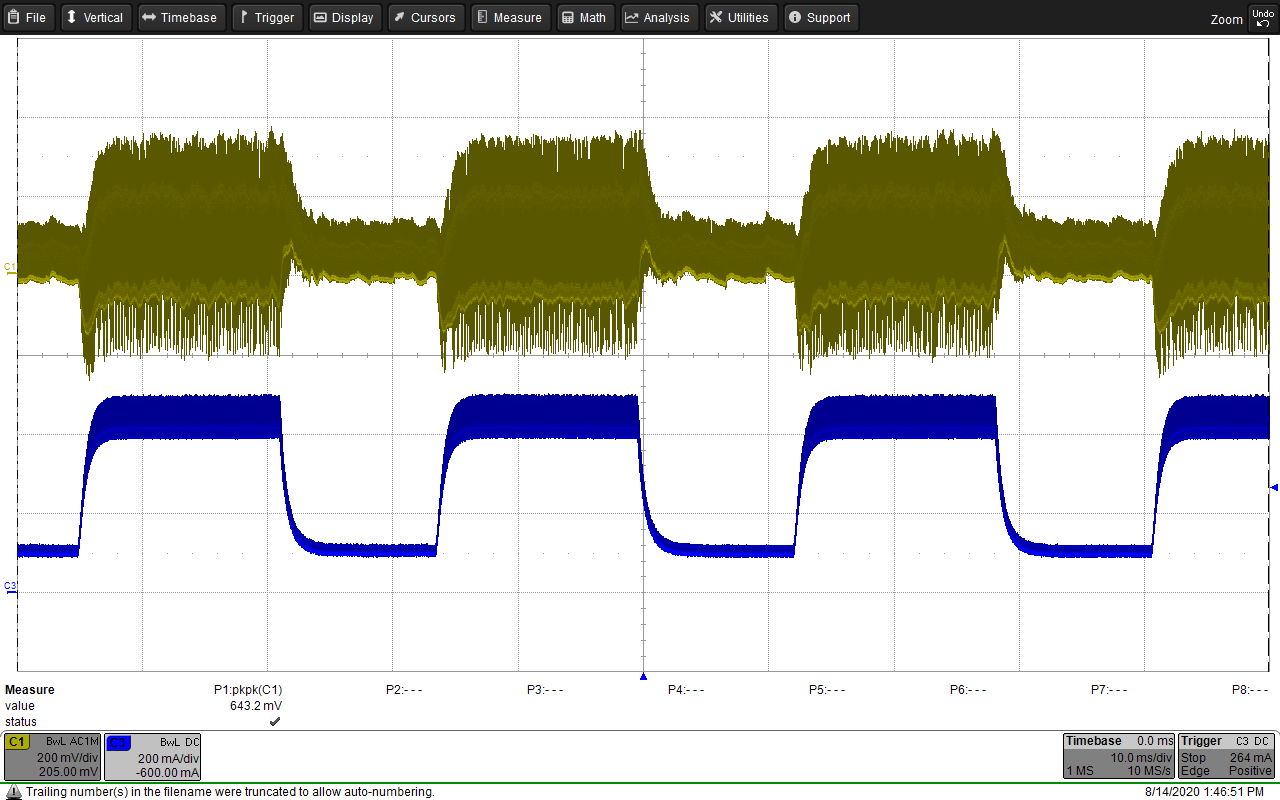The width and height of the screenshot is (1280, 800).
Task: Open the Utilities menu
Action: (x=741, y=17)
